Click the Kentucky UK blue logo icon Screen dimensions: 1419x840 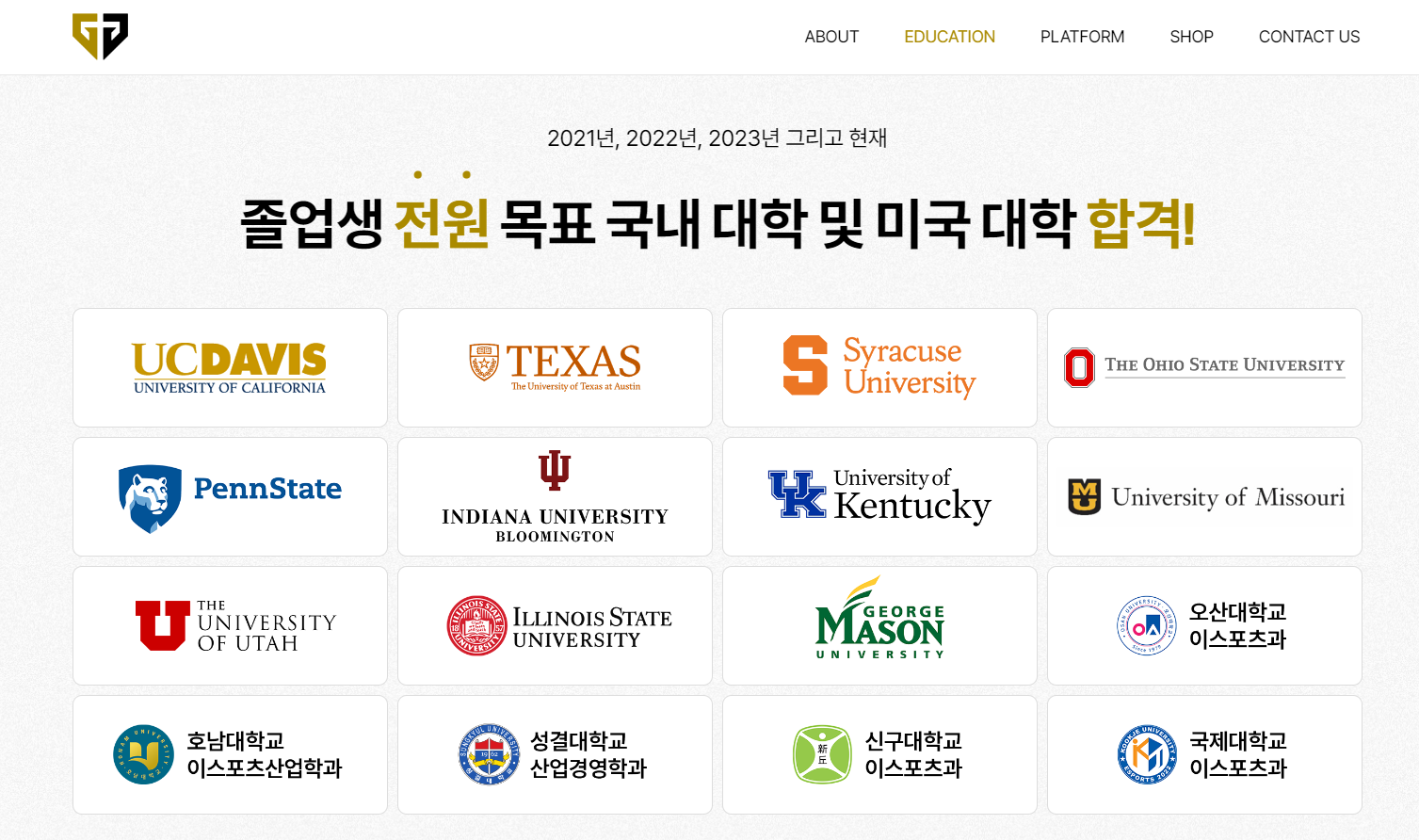pos(797,494)
